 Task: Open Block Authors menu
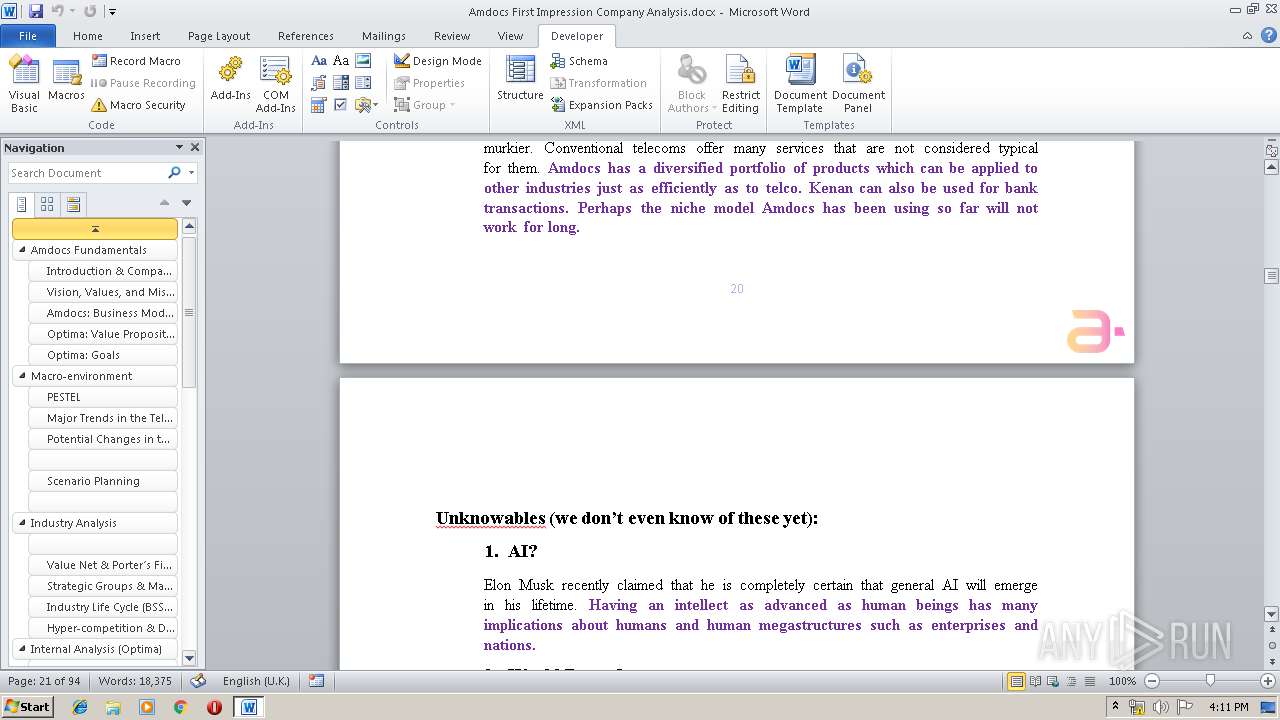pos(691,84)
